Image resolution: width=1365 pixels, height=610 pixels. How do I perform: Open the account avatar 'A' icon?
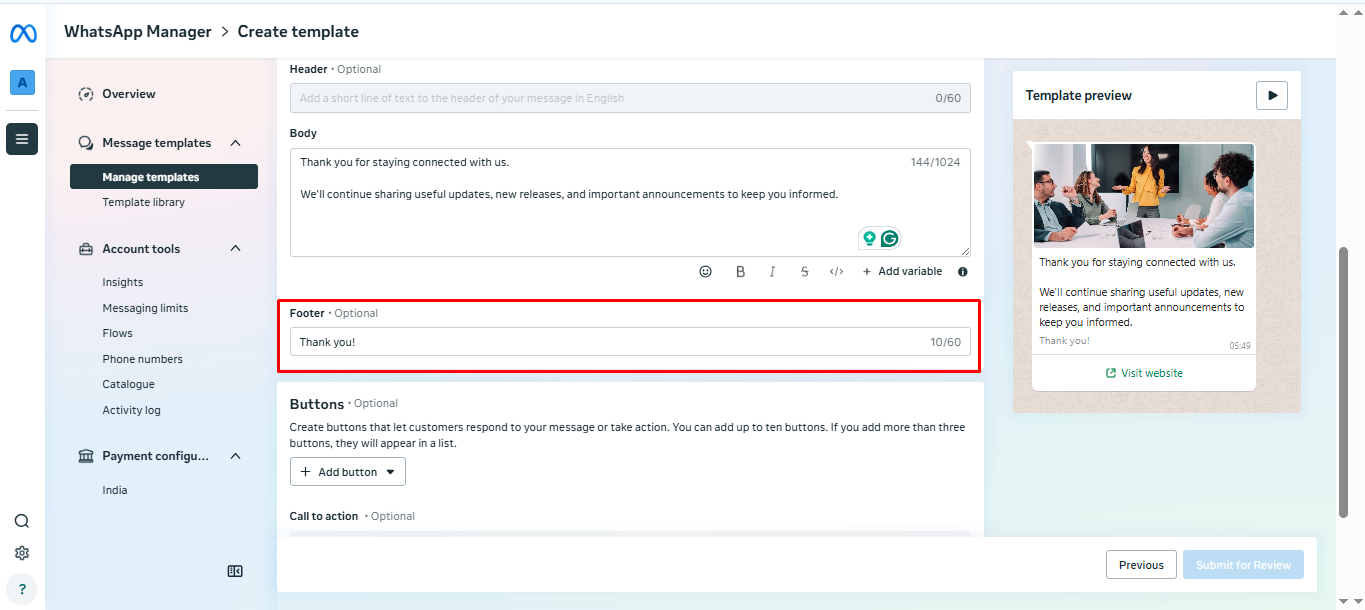point(22,83)
